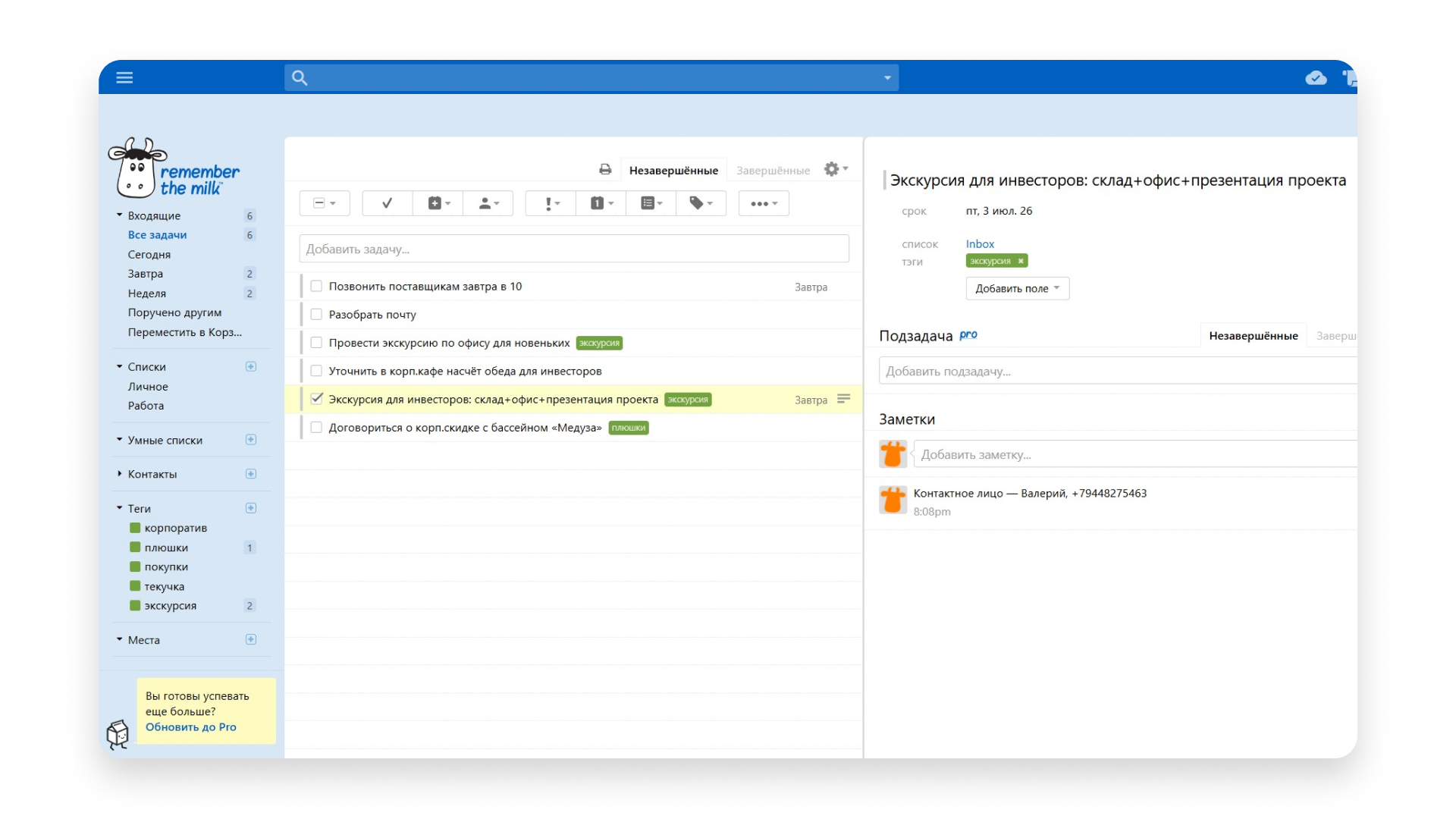Select Сегодня in the sidebar
1456x819 pixels.
pyautogui.click(x=149, y=254)
